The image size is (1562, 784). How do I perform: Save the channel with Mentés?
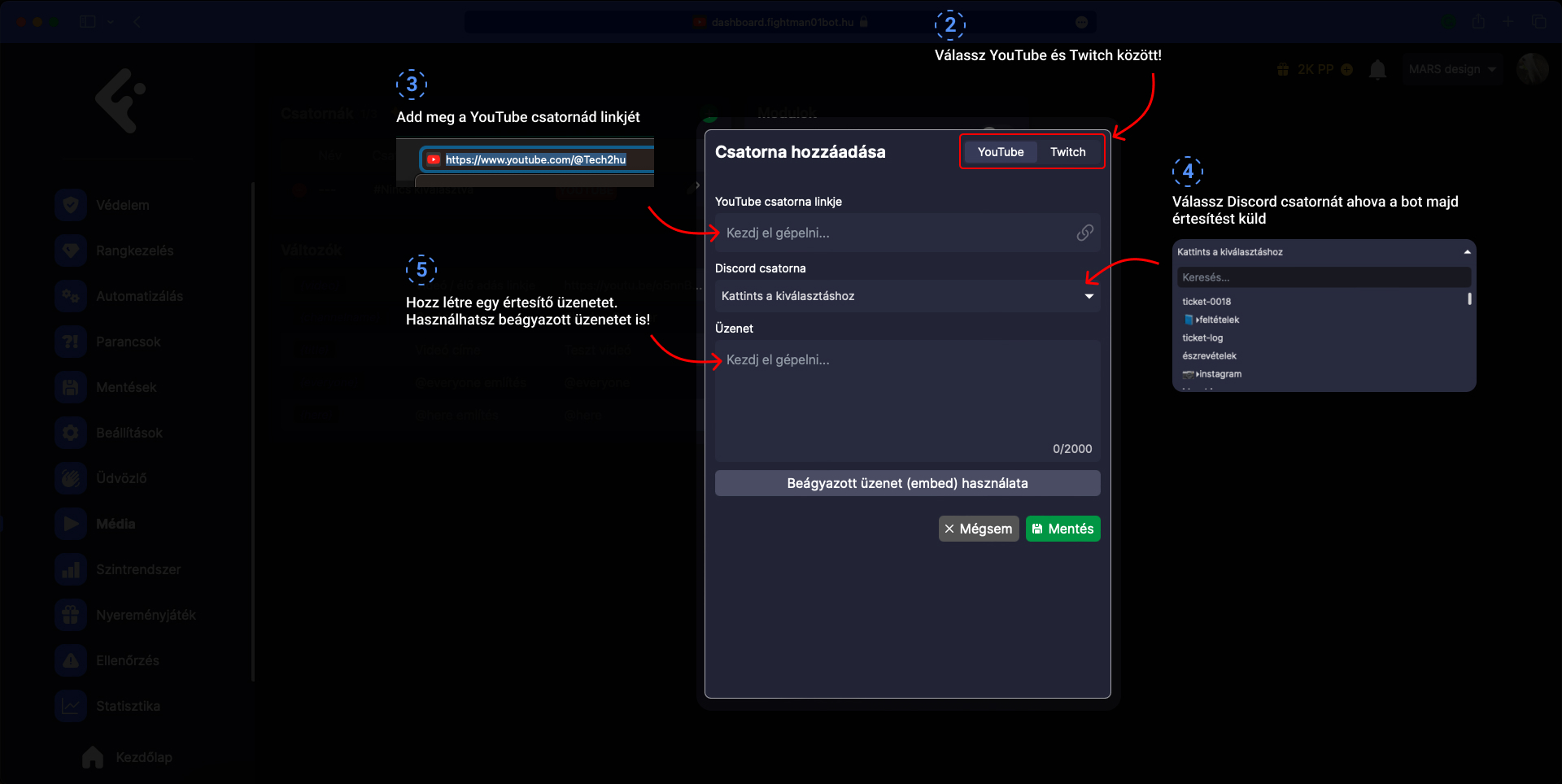[x=1062, y=529]
